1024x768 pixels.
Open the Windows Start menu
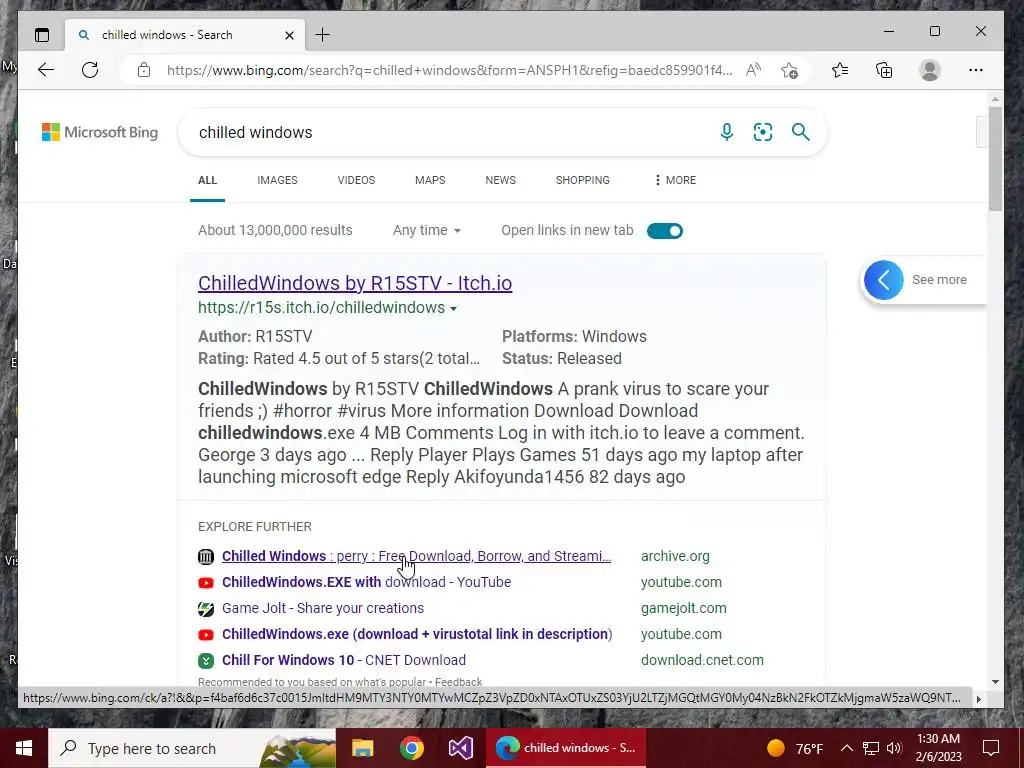tap(24, 748)
